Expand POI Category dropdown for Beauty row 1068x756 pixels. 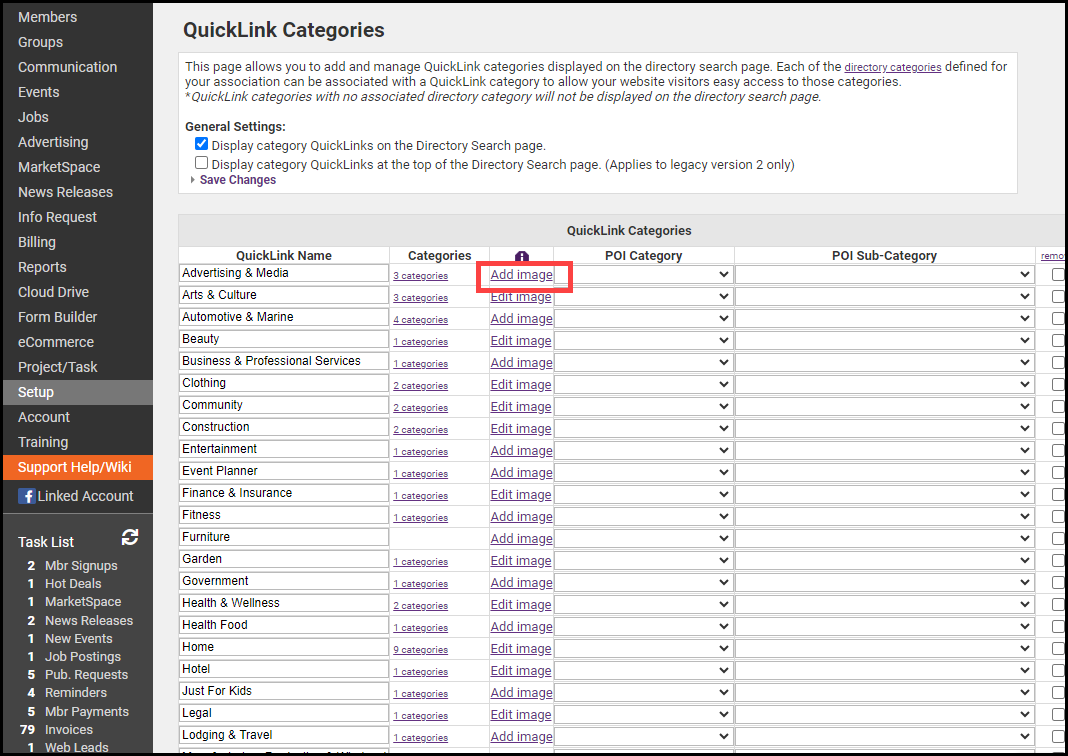click(643, 340)
